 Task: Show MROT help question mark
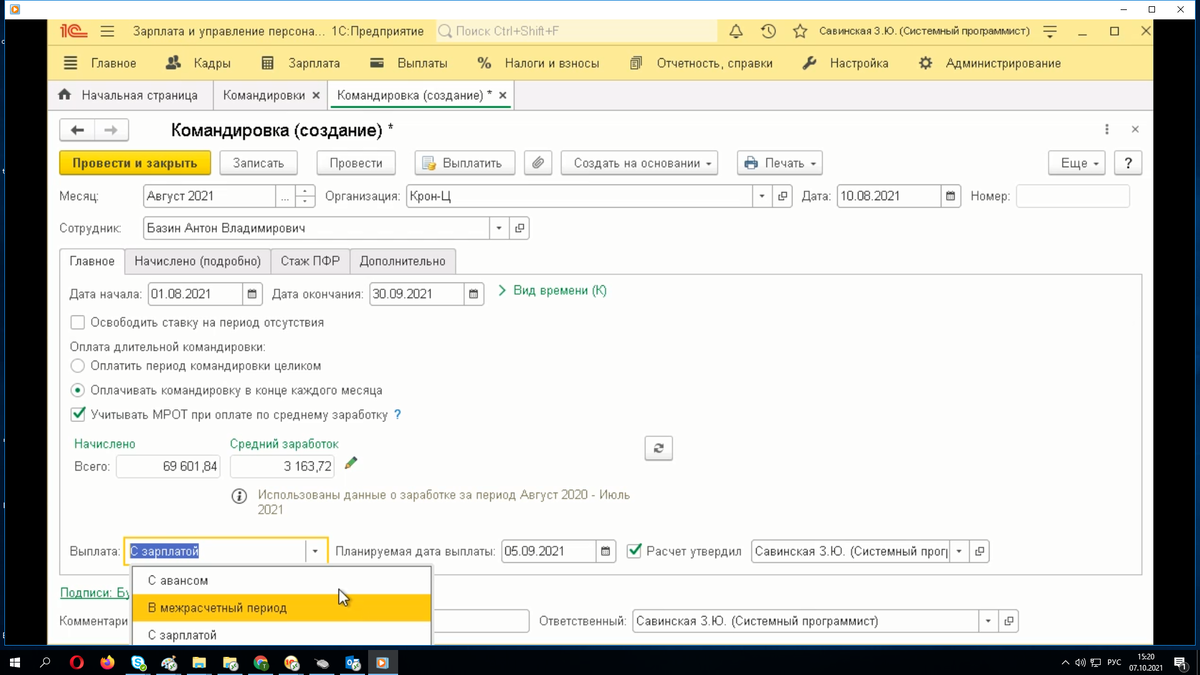click(x=398, y=414)
